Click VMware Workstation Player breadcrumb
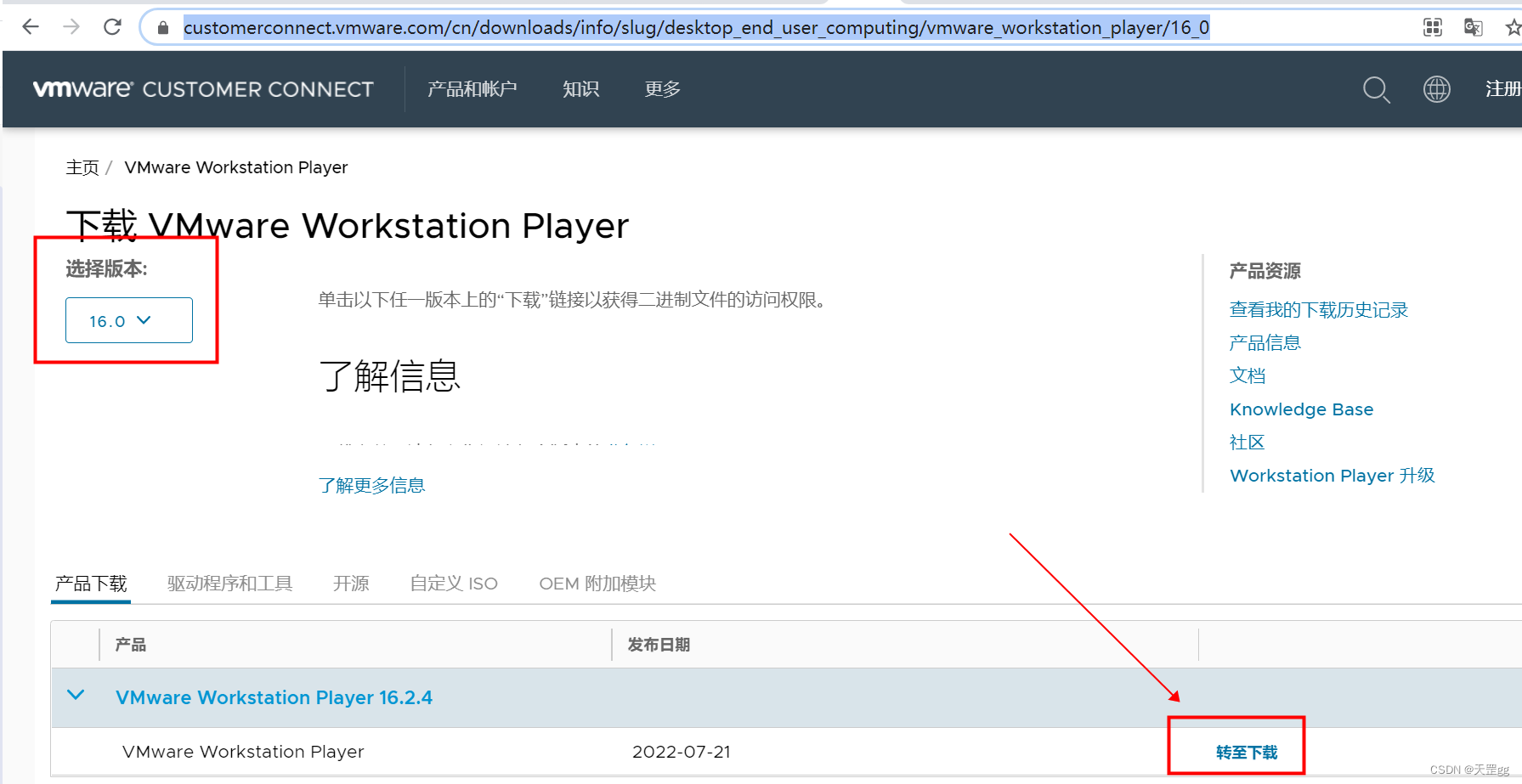 point(236,167)
